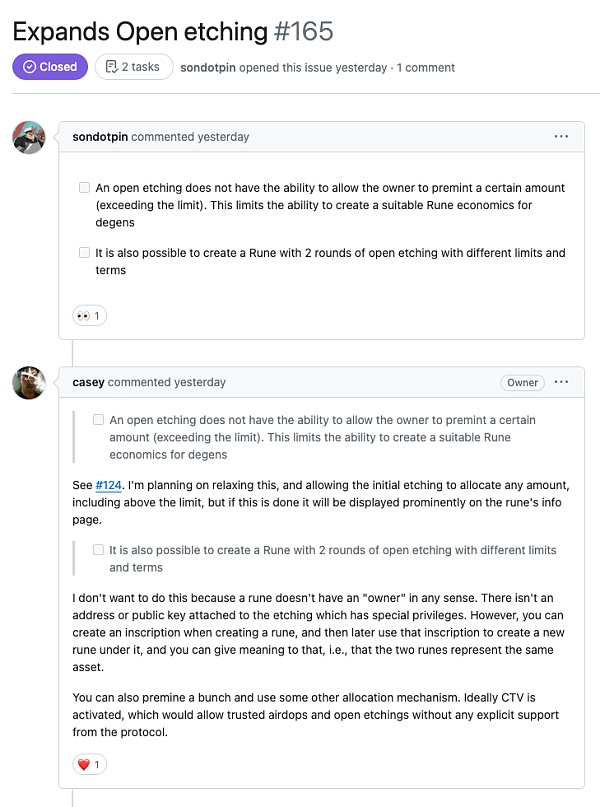Screen dimensions: 600x807
Task: Click the Closed status badge icon
Action: click(30, 67)
